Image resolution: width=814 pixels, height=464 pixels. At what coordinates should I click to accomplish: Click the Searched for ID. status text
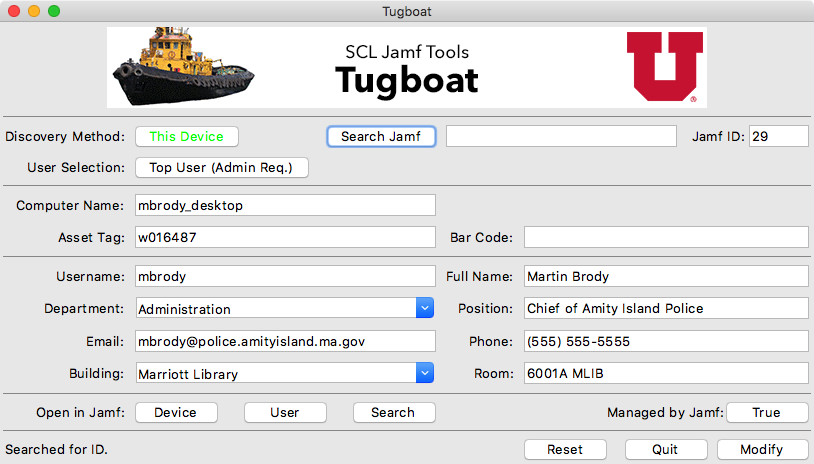tap(57, 449)
